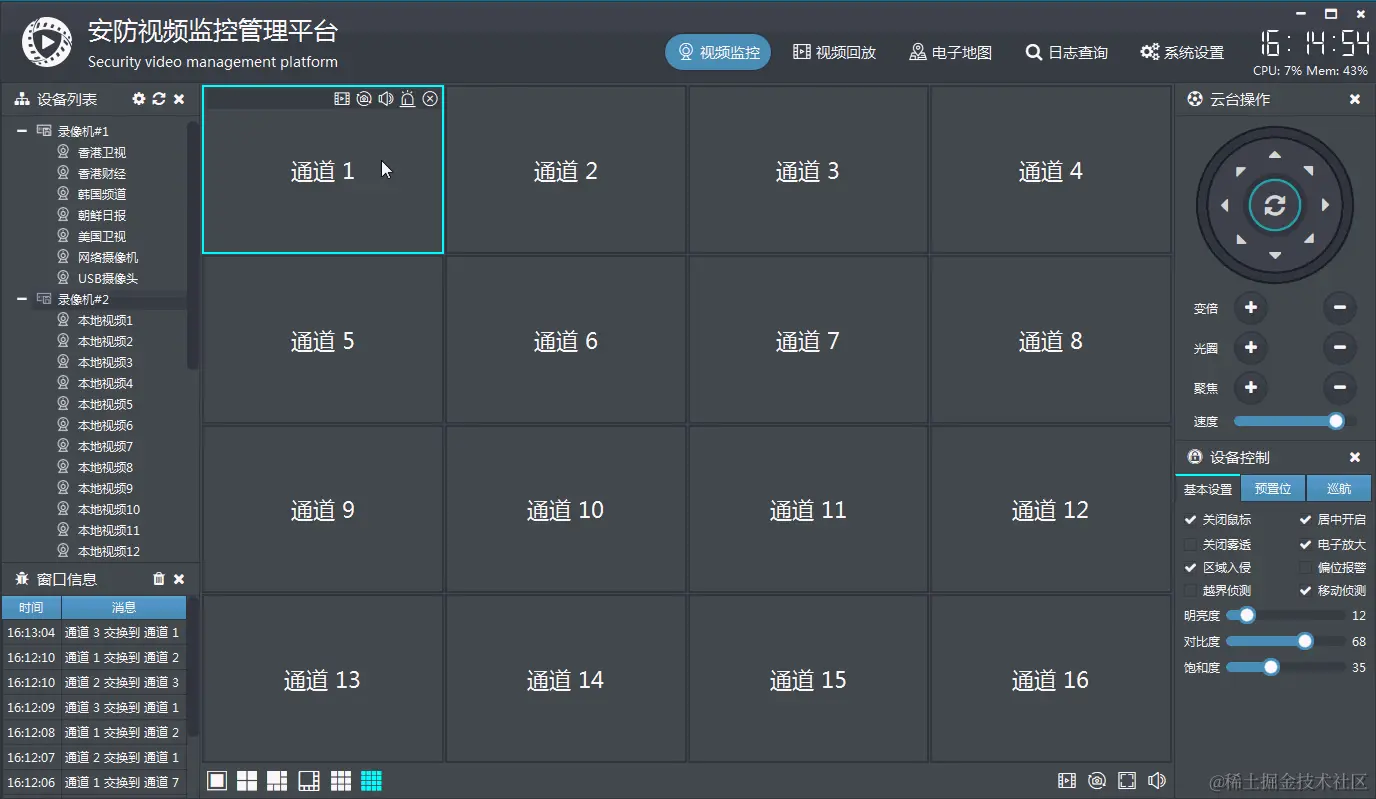Enable the 关闭雾透 checkbox
Image resolution: width=1376 pixels, height=799 pixels.
(x=1190, y=545)
